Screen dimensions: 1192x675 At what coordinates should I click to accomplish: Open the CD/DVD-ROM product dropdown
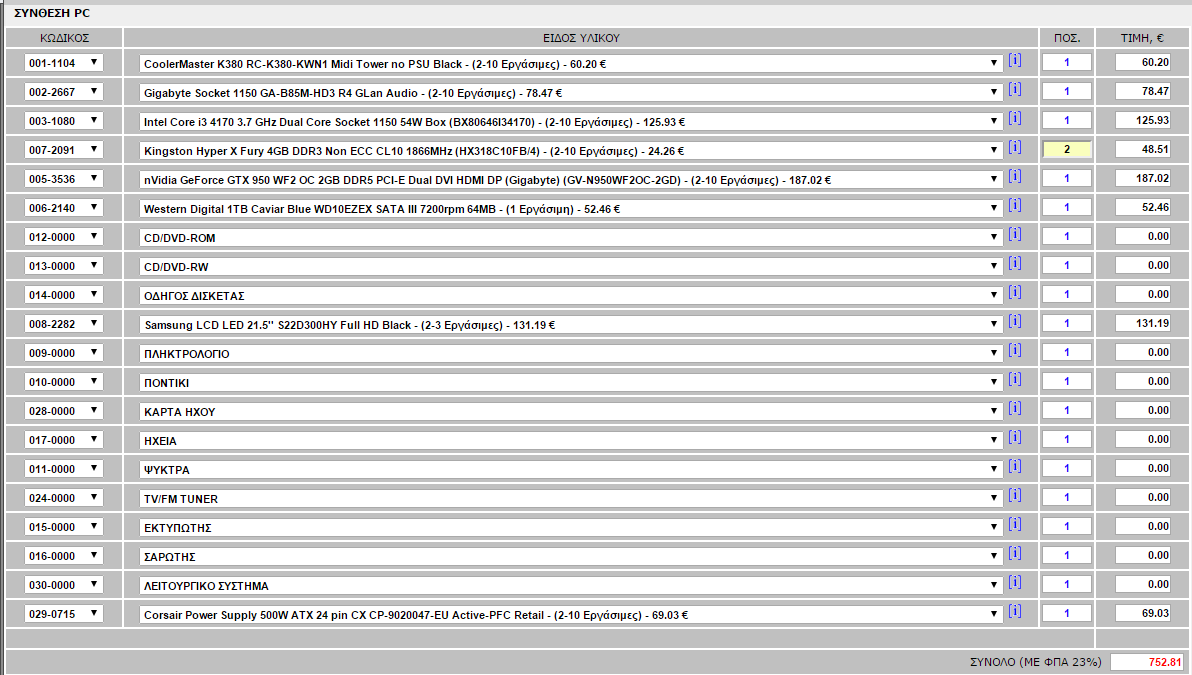[571, 237]
